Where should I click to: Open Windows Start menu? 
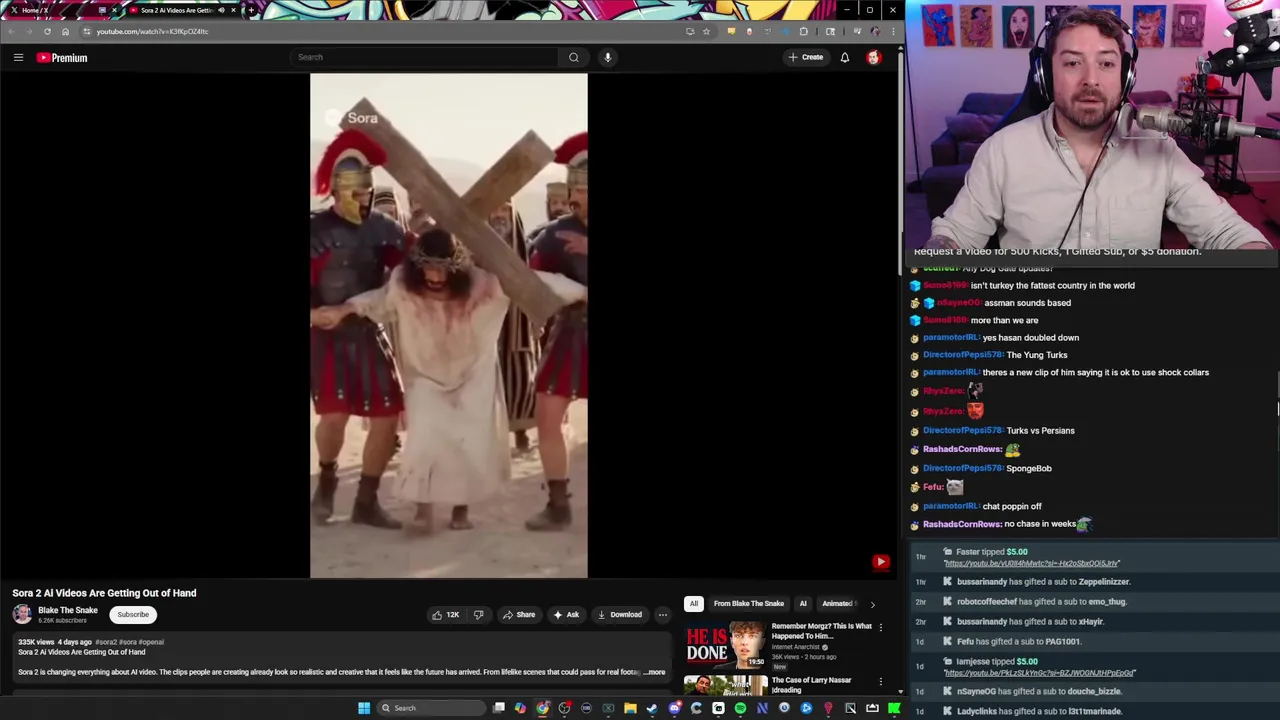364,708
